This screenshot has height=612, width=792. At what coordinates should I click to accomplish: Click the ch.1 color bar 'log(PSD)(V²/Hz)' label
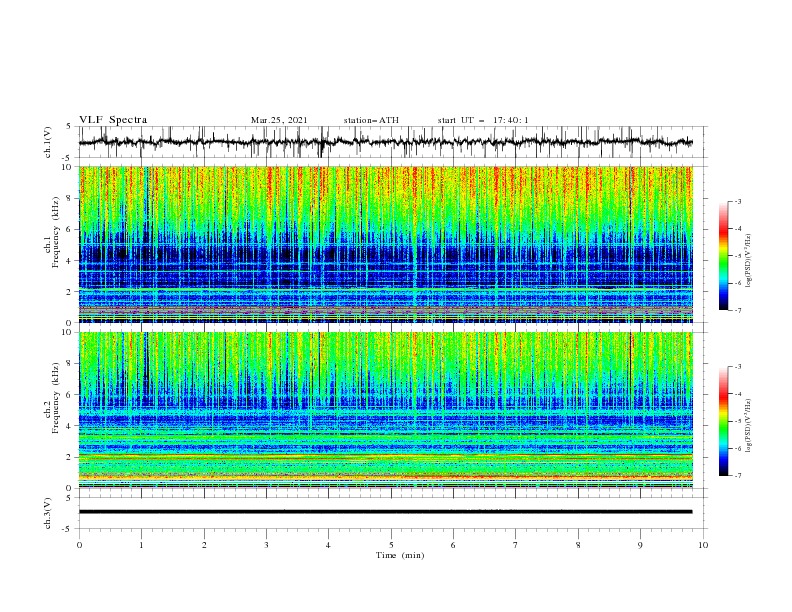[x=749, y=261]
